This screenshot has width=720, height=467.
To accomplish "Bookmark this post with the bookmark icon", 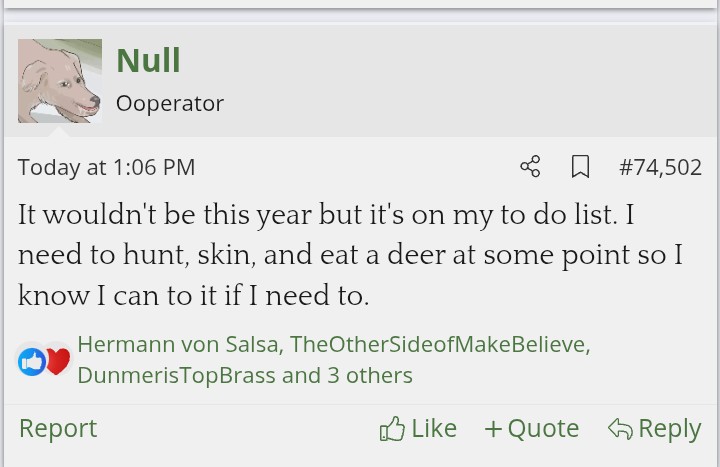I will click(x=580, y=167).
